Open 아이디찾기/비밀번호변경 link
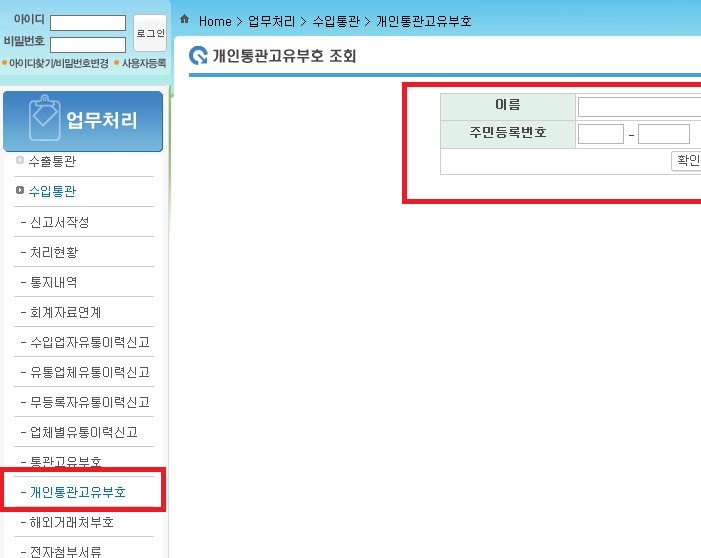Screen dimensions: 701x558 pos(59,63)
